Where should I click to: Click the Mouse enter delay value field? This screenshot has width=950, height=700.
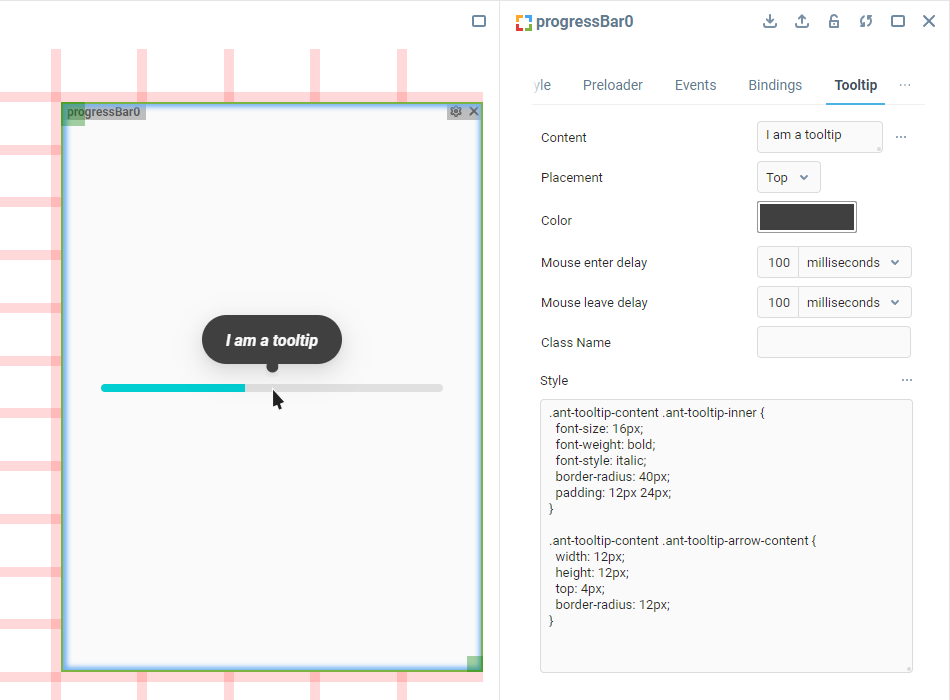pyautogui.click(x=778, y=263)
